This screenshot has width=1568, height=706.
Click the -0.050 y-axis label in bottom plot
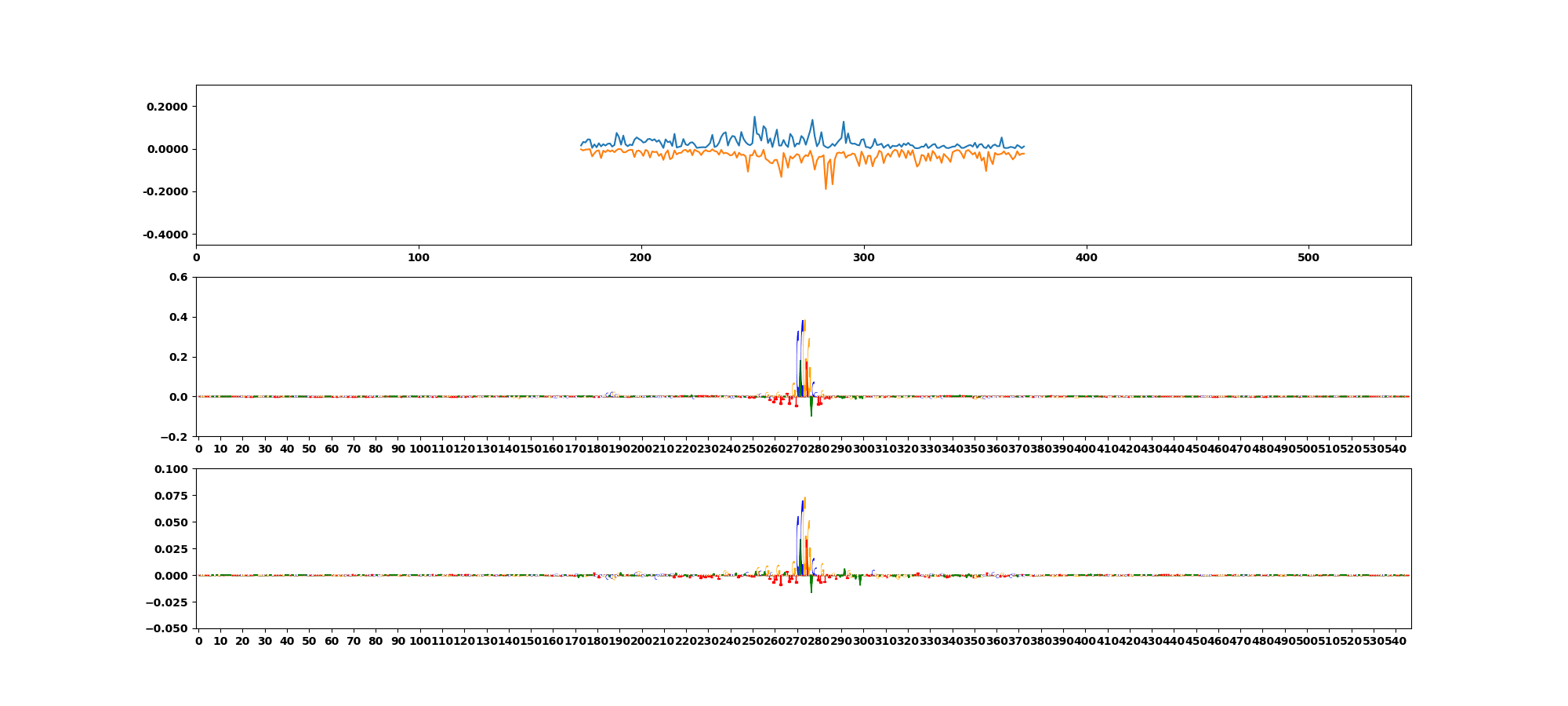tap(169, 629)
